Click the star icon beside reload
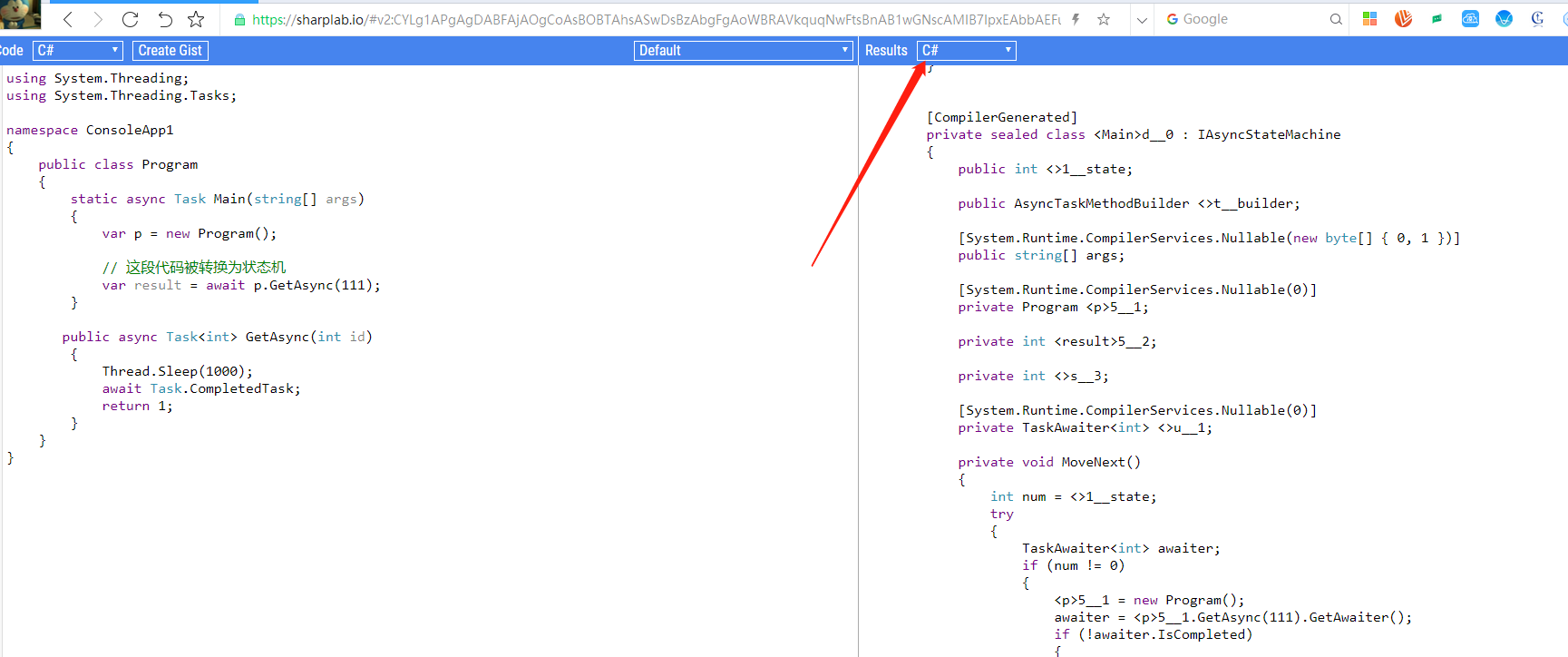Screen dimensions: 1568x657 click(196, 19)
